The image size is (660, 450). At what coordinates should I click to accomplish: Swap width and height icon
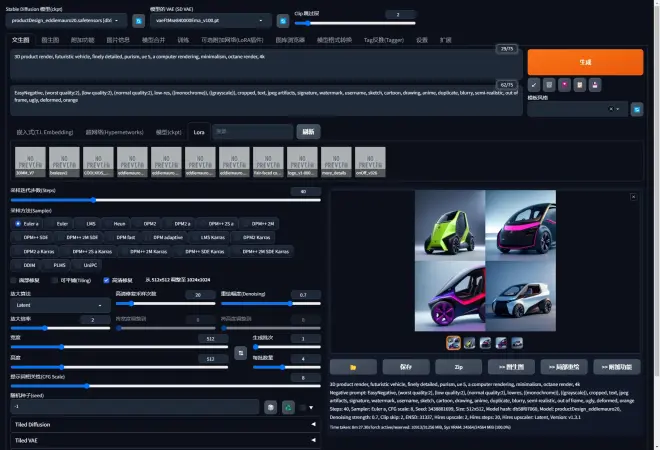pos(241,353)
